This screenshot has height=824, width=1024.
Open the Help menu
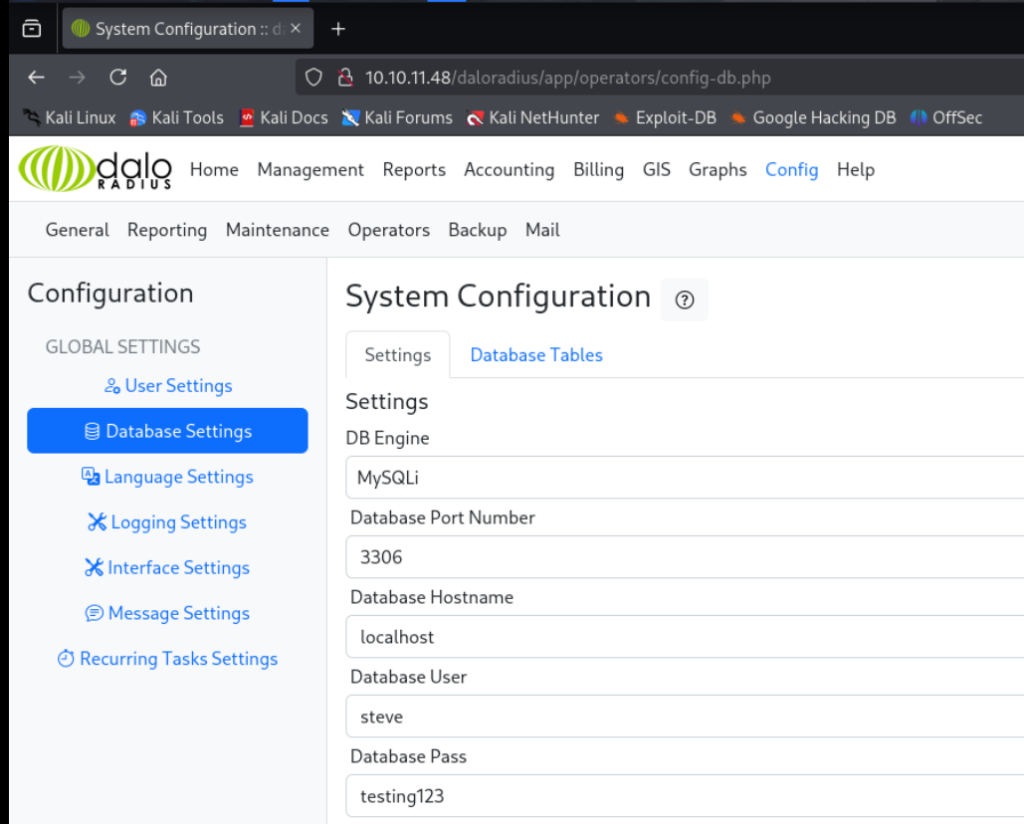pyautogui.click(x=856, y=170)
